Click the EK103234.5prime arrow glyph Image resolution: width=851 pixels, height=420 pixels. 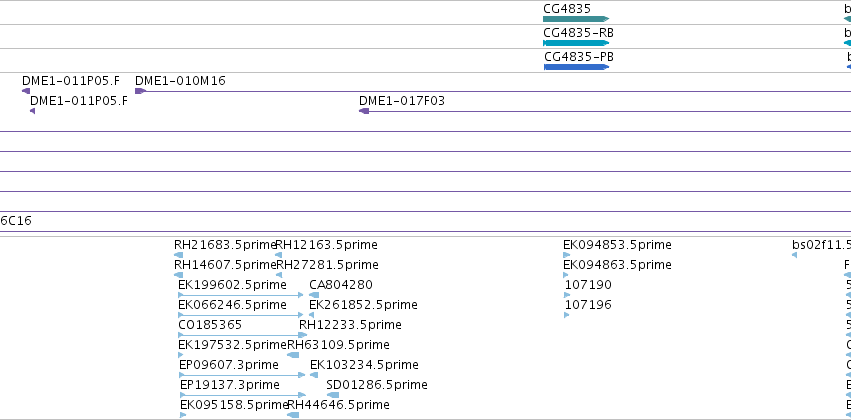coord(314,375)
